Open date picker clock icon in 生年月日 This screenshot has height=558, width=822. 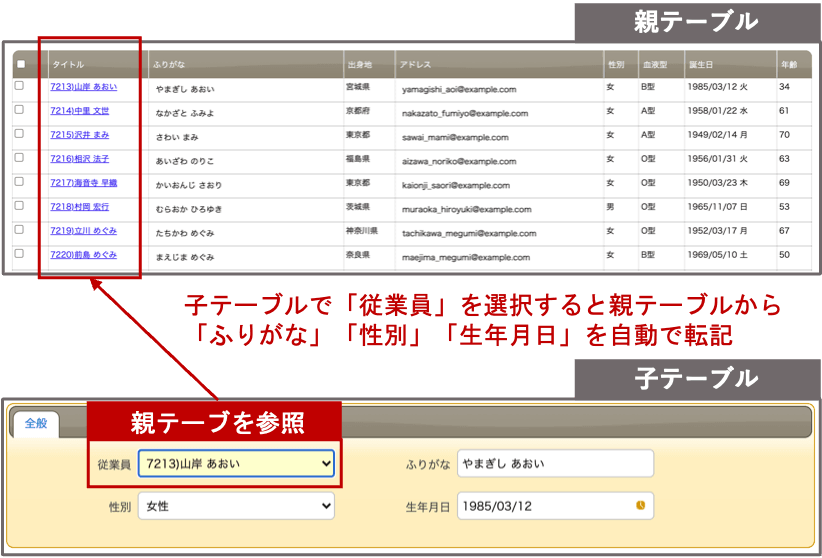[x=641, y=506]
